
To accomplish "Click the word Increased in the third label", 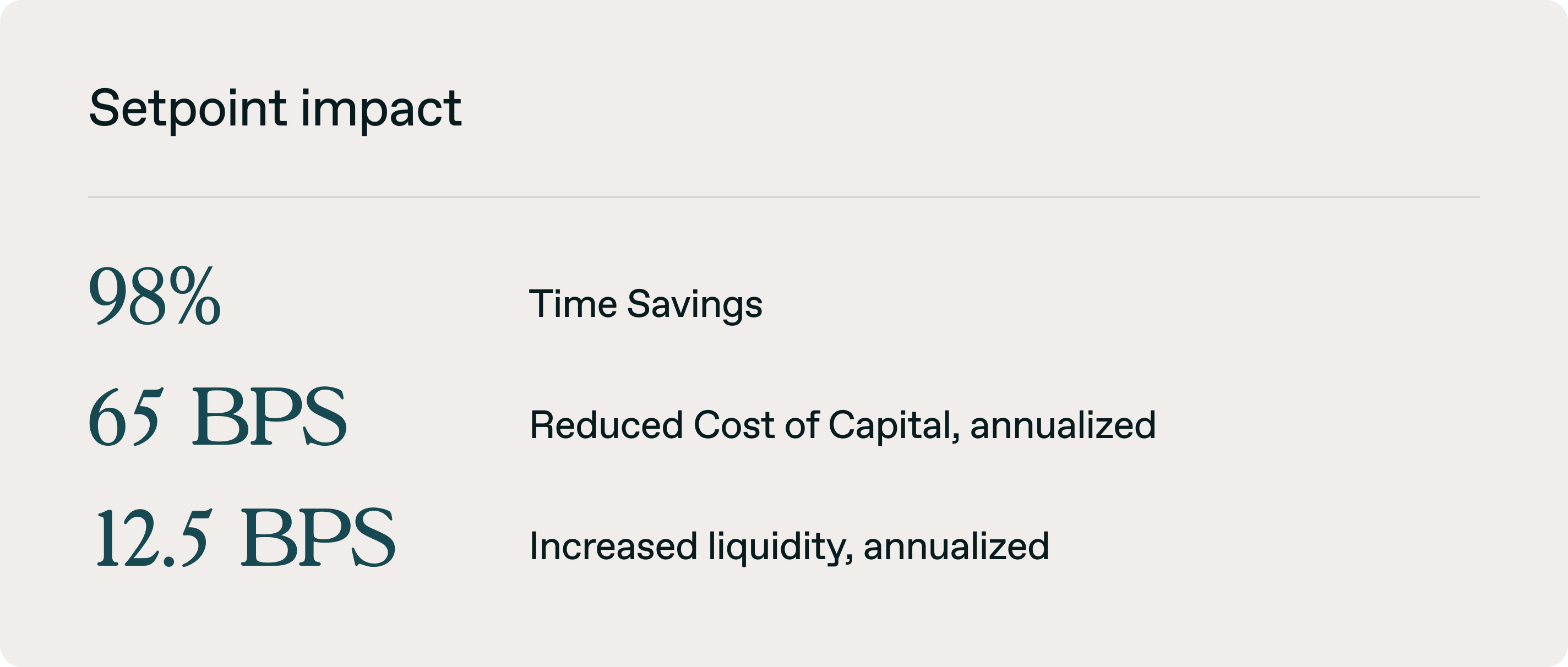I will coord(613,546).
